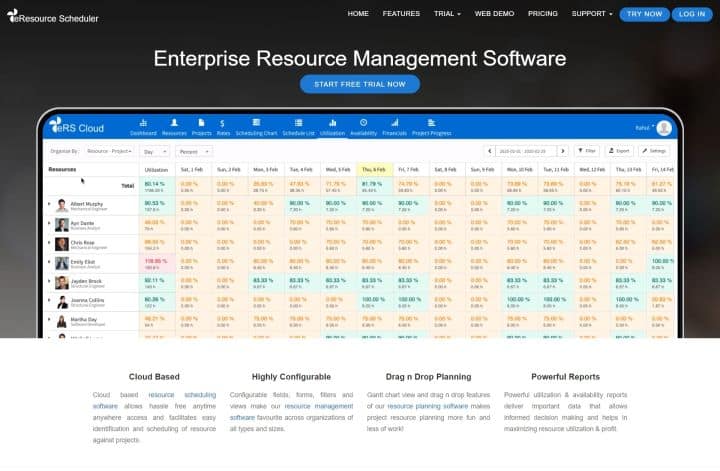
Task: Click the date range field
Action: [x=526, y=151]
